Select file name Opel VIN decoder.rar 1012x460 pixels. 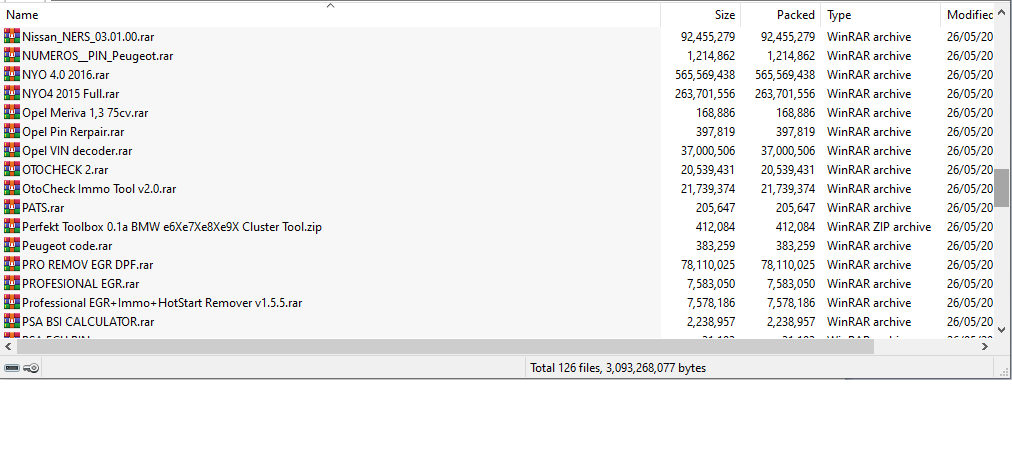77,151
